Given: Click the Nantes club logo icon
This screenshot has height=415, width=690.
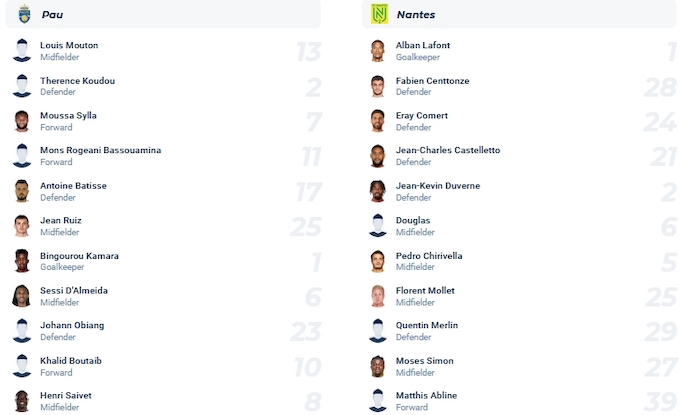Looking at the screenshot, I should pyautogui.click(x=379, y=14).
